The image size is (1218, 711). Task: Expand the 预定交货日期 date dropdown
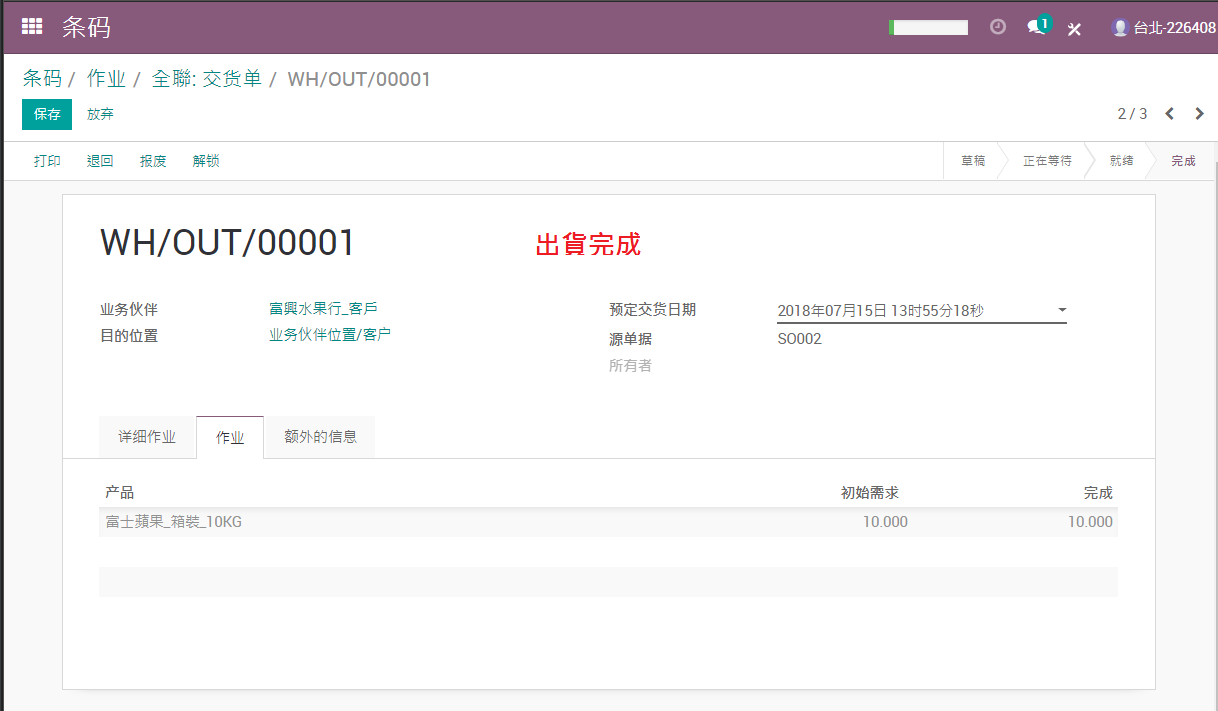coord(1062,311)
